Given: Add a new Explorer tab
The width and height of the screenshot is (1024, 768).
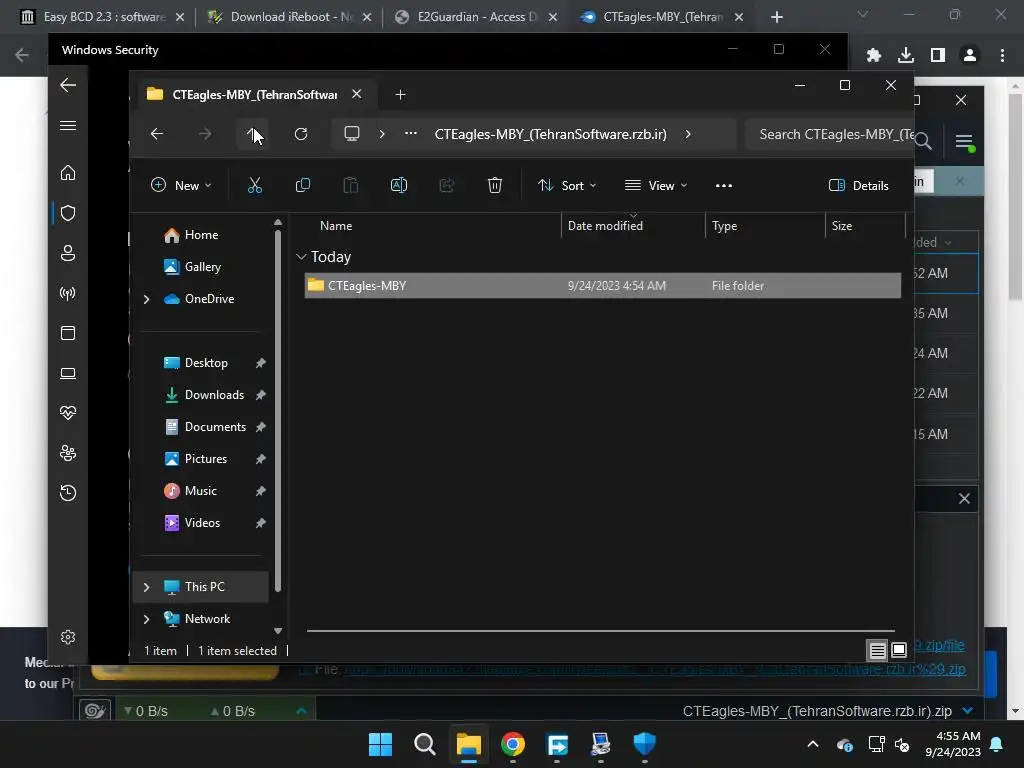Looking at the screenshot, I should pyautogui.click(x=400, y=95).
